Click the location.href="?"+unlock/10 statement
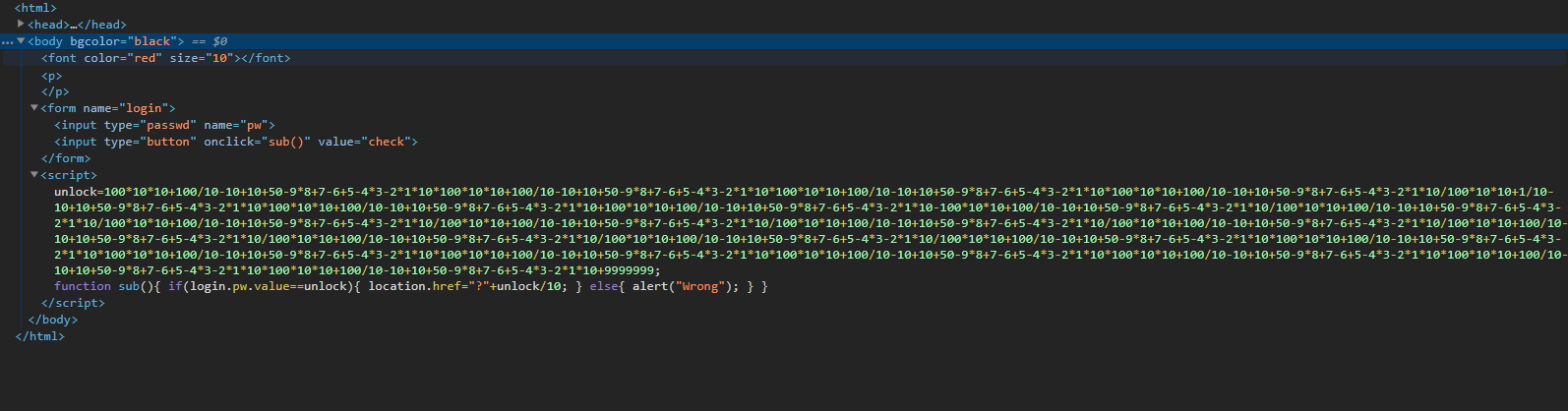This screenshot has height=411, width=1568. [x=467, y=286]
